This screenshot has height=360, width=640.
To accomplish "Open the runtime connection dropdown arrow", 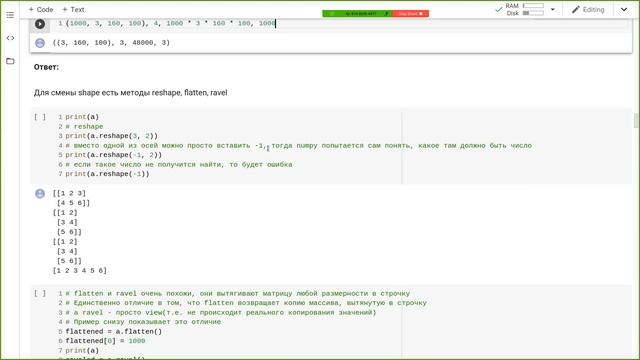I will coord(553,9).
